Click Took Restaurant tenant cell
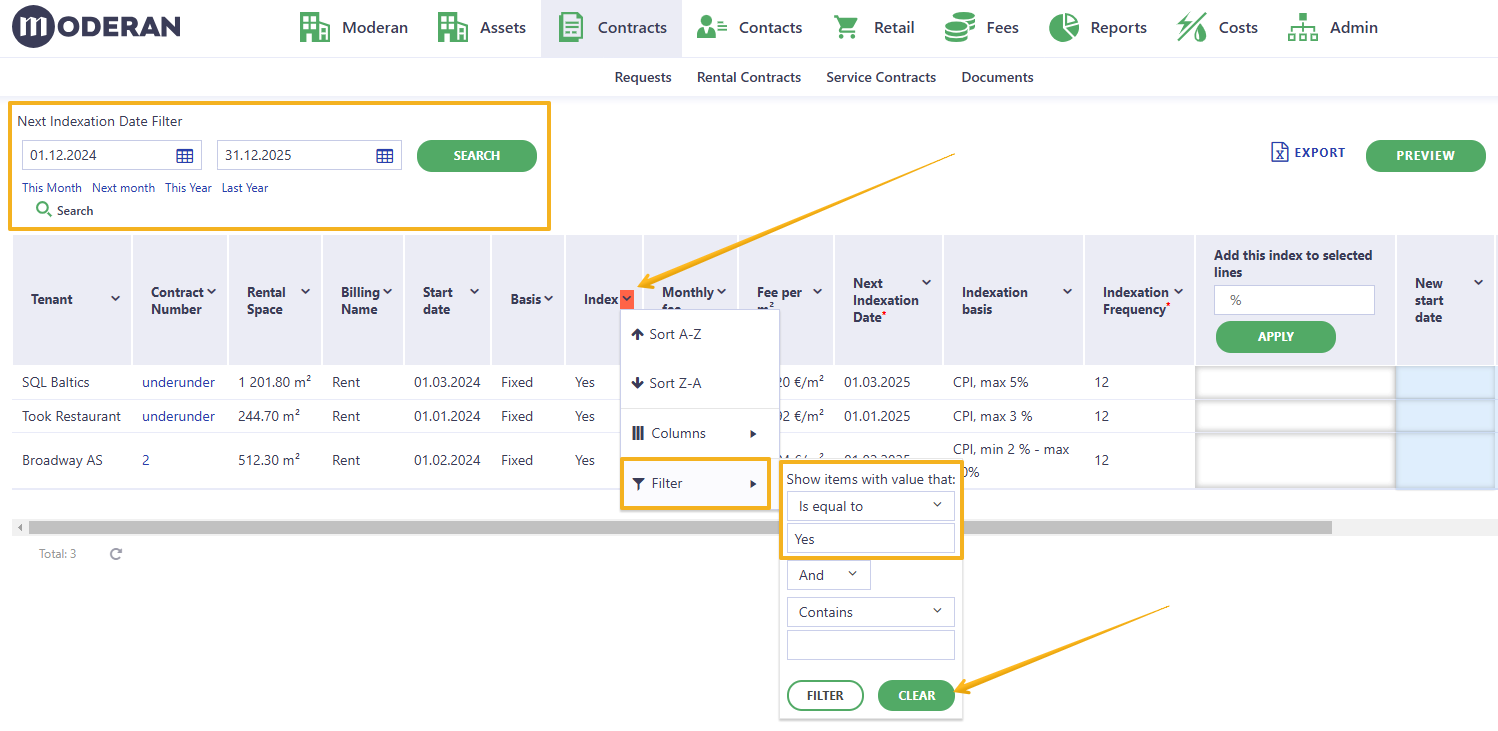 [71, 416]
